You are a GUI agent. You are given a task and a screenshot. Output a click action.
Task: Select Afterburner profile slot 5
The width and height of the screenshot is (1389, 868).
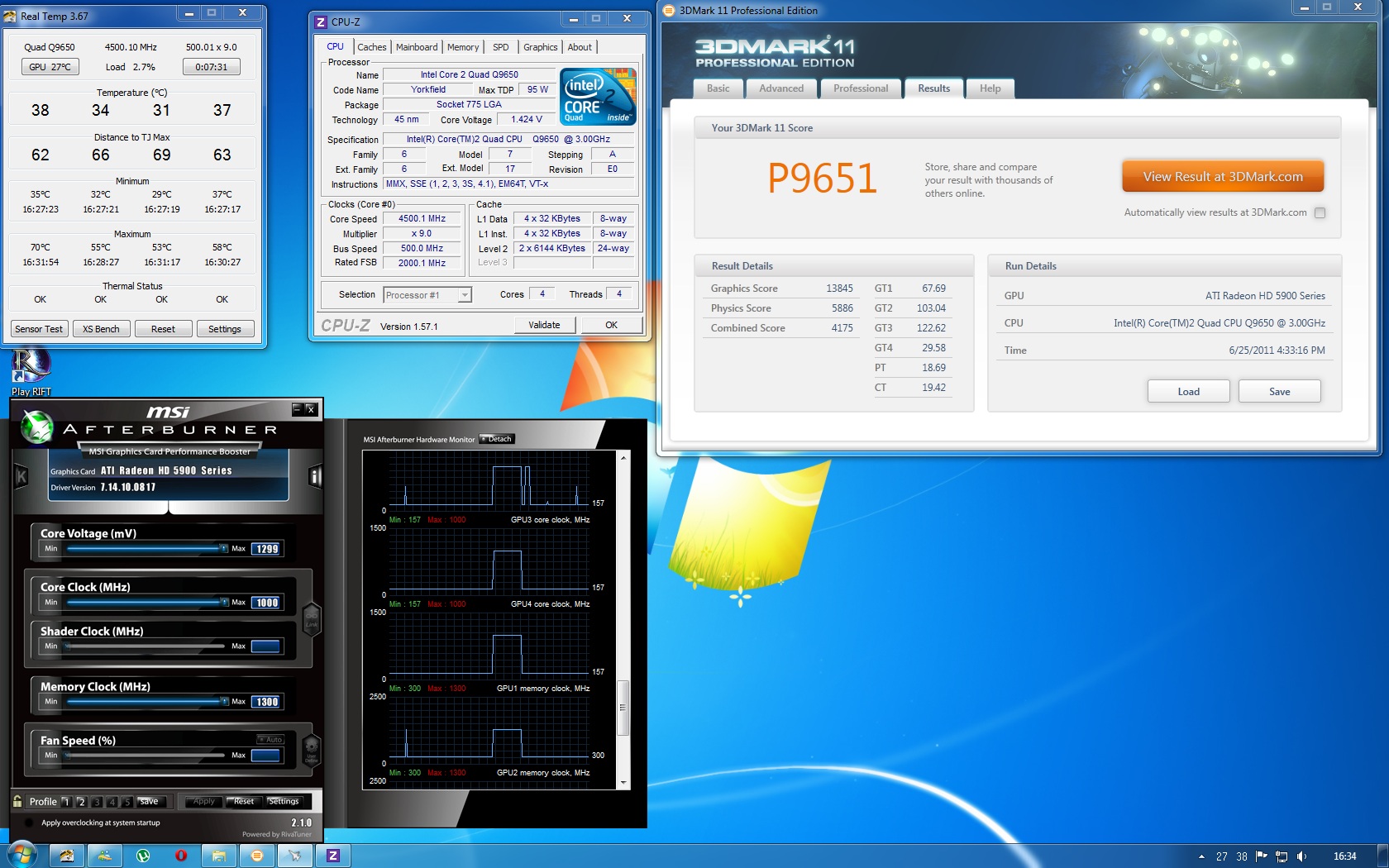[x=127, y=801]
